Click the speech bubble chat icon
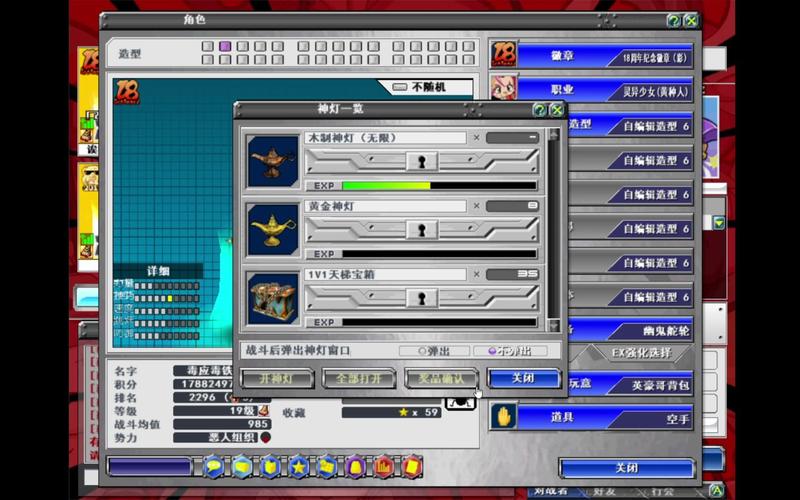Screen dimensions: 800x500 pyautogui.click(x=213, y=466)
